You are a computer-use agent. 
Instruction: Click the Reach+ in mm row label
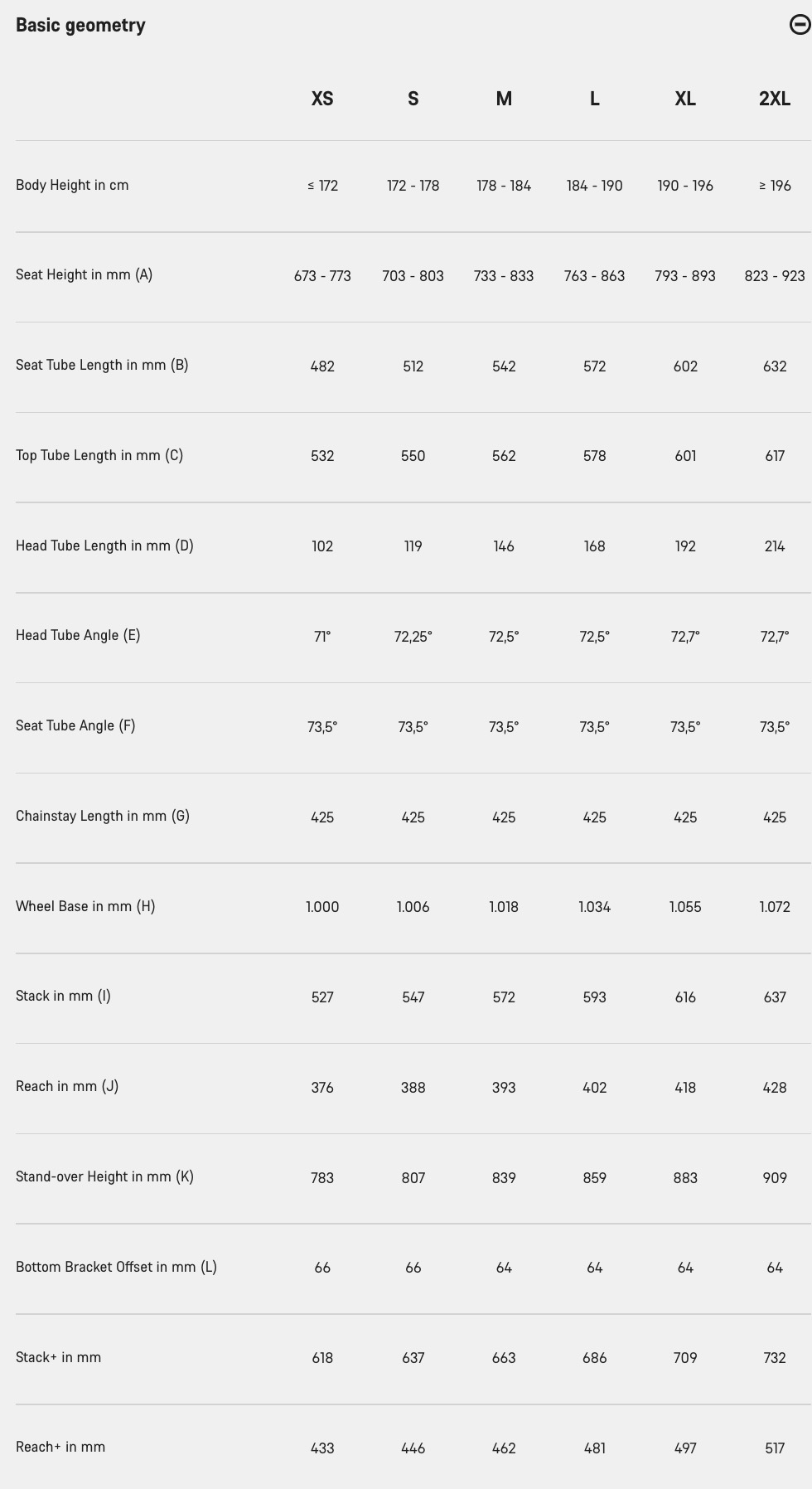tap(60, 1447)
